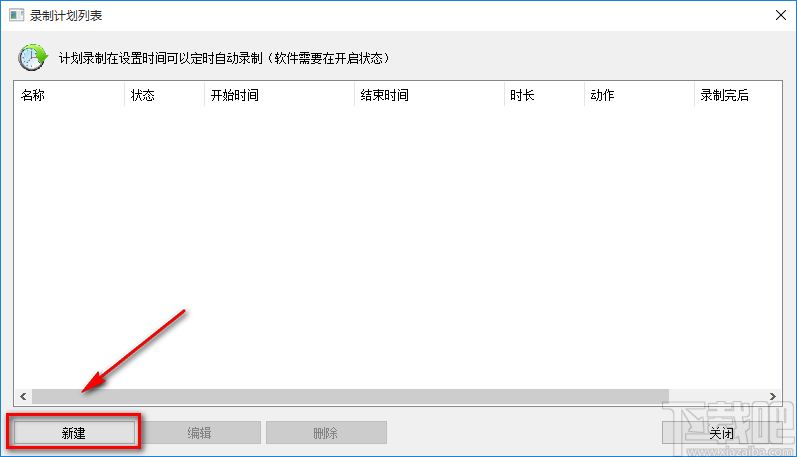797x457 pixels.
Task: Click the disabled 删除 button
Action: coord(326,433)
